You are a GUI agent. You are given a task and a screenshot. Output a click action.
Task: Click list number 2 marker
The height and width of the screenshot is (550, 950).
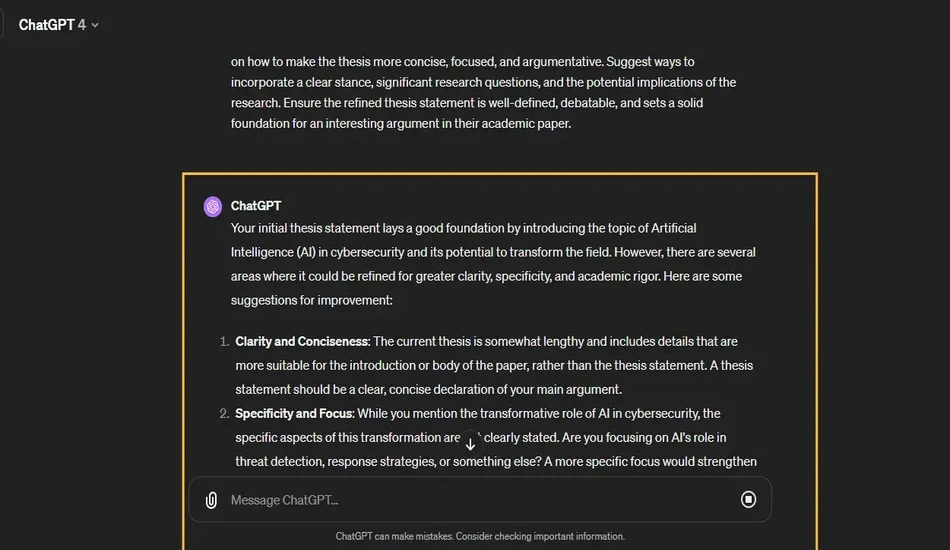(x=224, y=414)
